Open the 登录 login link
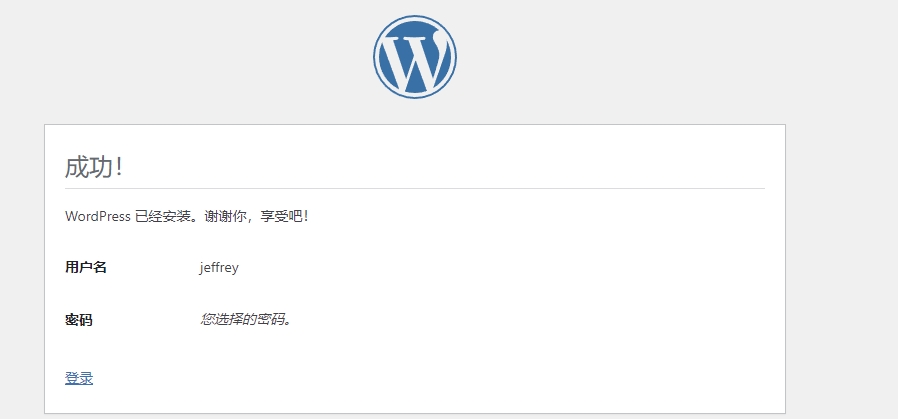The image size is (898, 419). click(x=79, y=378)
